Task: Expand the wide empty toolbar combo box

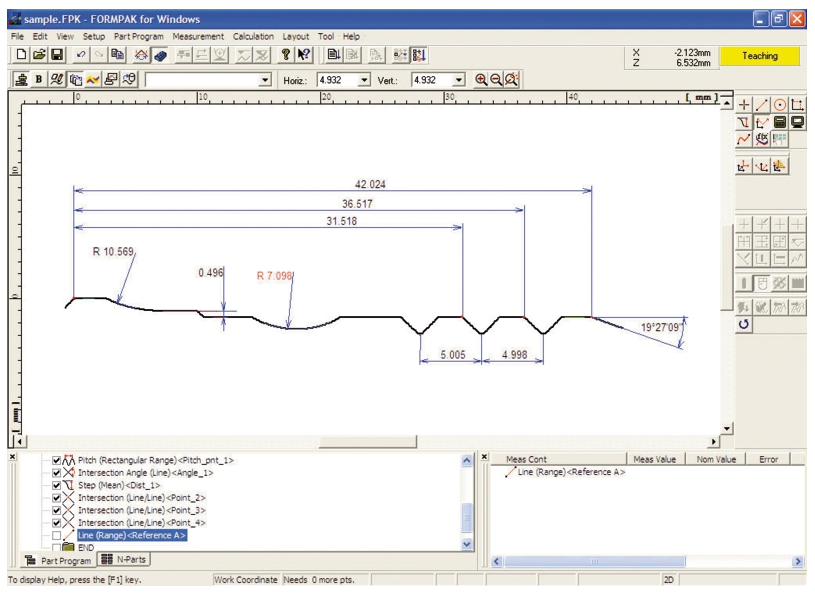Action: (x=264, y=80)
